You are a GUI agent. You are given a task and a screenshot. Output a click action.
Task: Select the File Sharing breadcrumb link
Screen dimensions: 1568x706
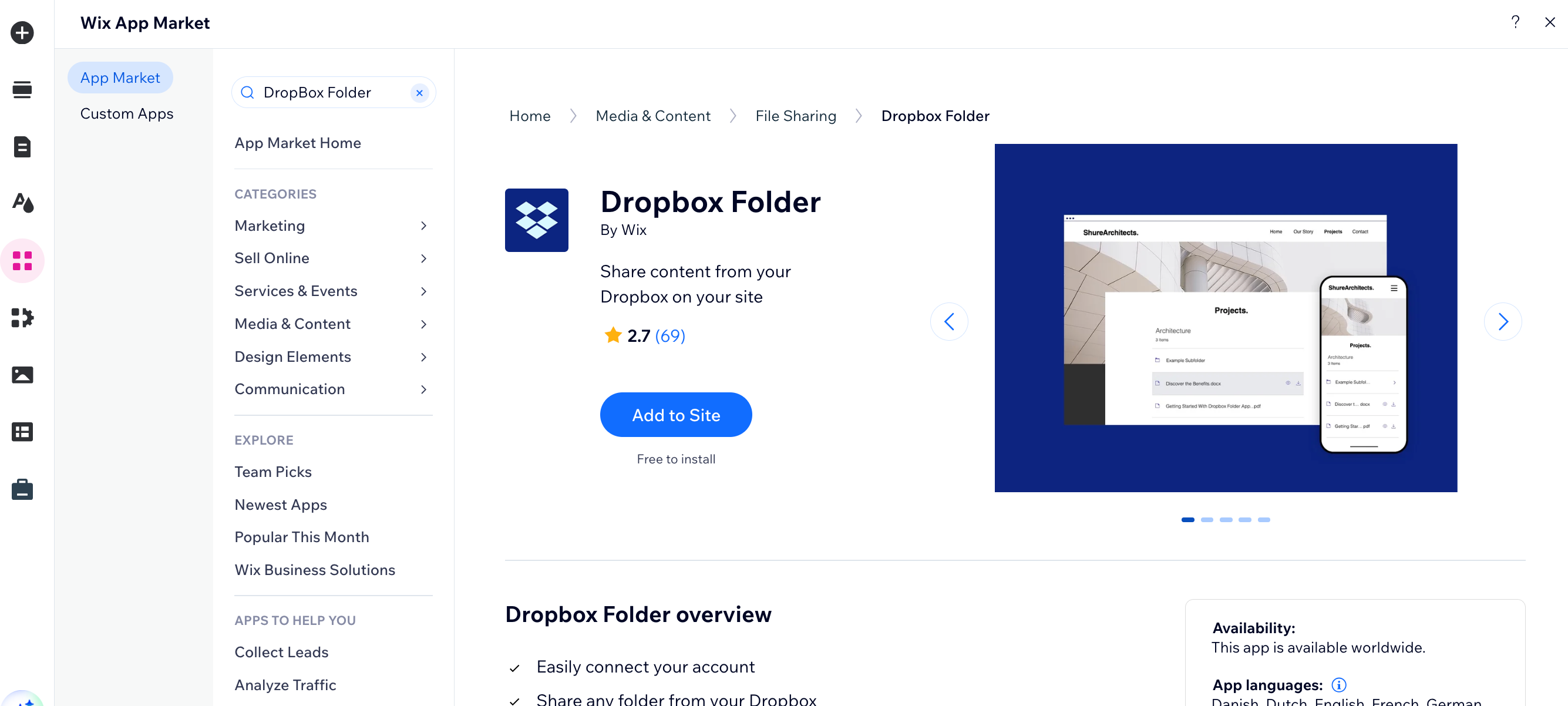[x=796, y=115]
